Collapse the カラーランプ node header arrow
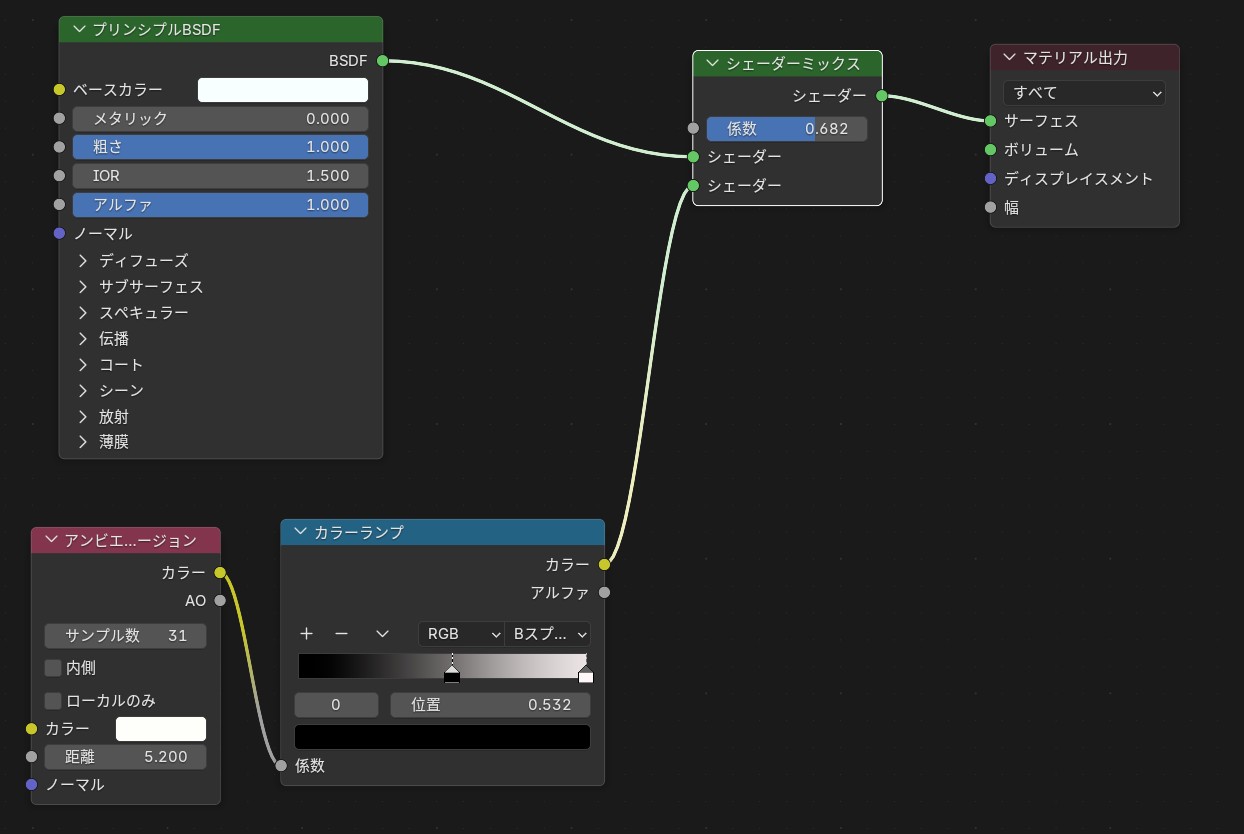The image size is (1244, 834). [299, 533]
